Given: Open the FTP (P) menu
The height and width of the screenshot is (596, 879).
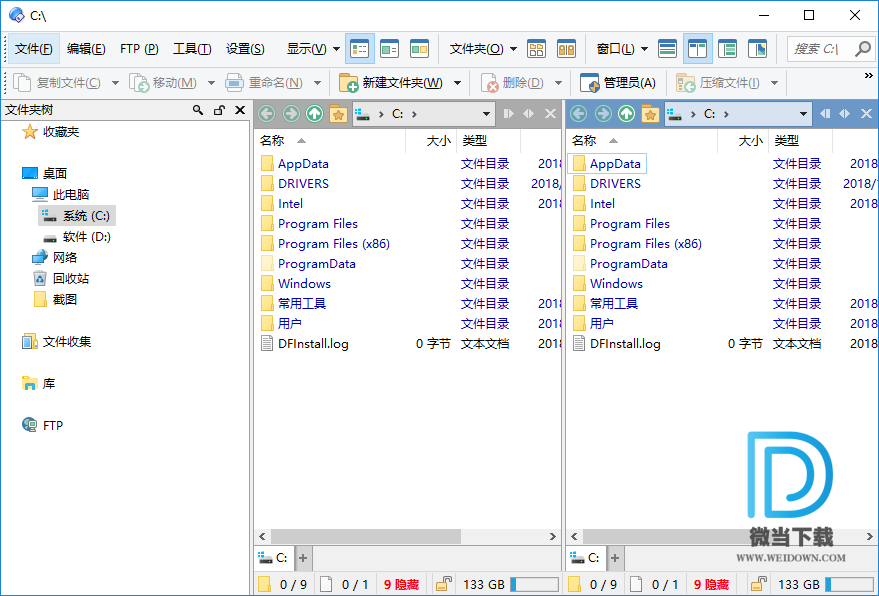Looking at the screenshot, I should click(x=139, y=49).
